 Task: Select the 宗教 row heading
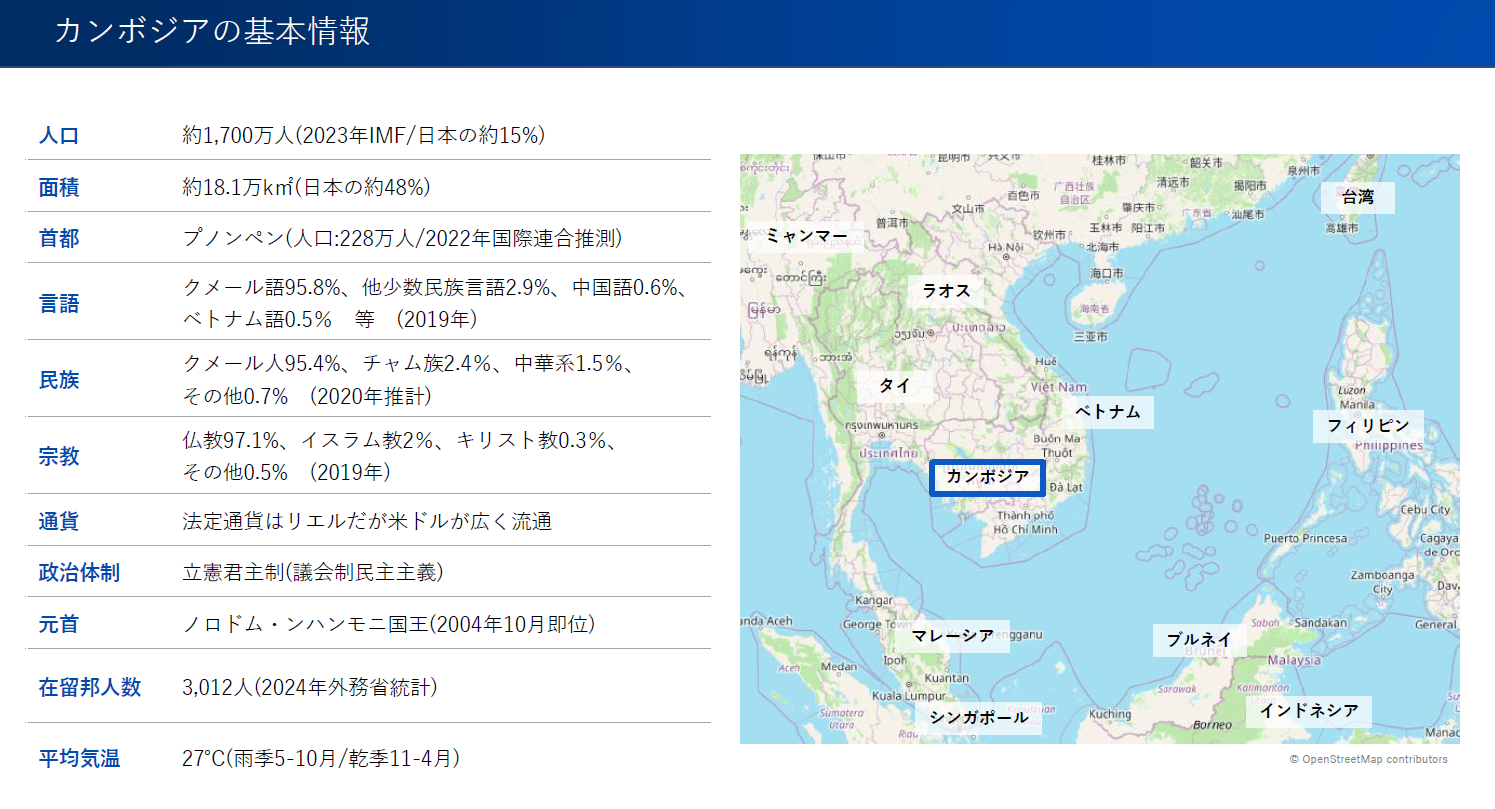[x=59, y=457]
